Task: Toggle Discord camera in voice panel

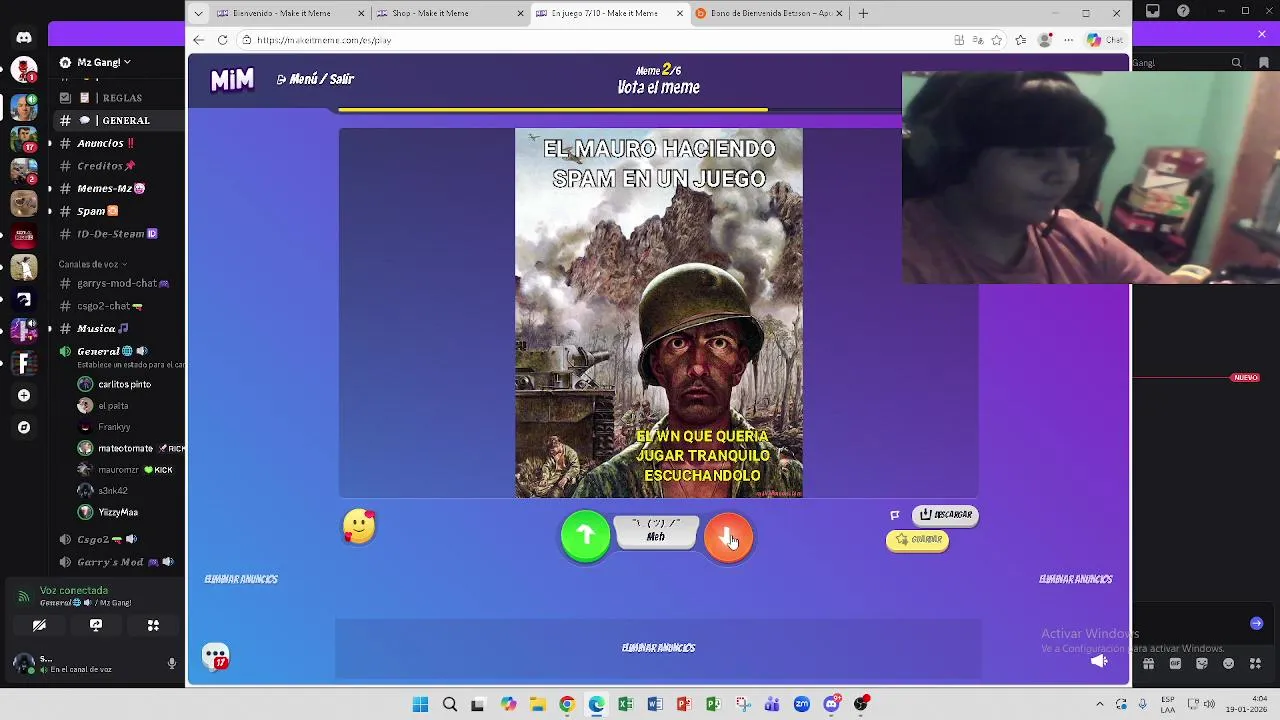Action: click(x=39, y=625)
